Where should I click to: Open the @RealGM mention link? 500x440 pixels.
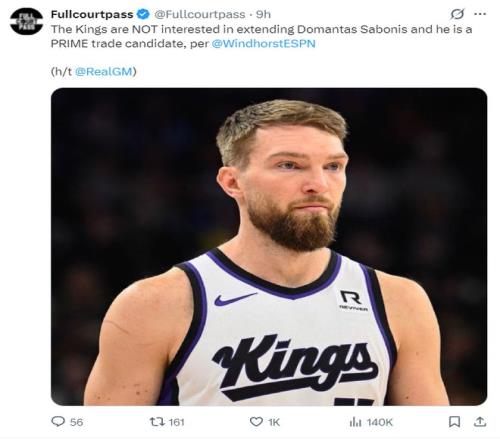click(104, 71)
